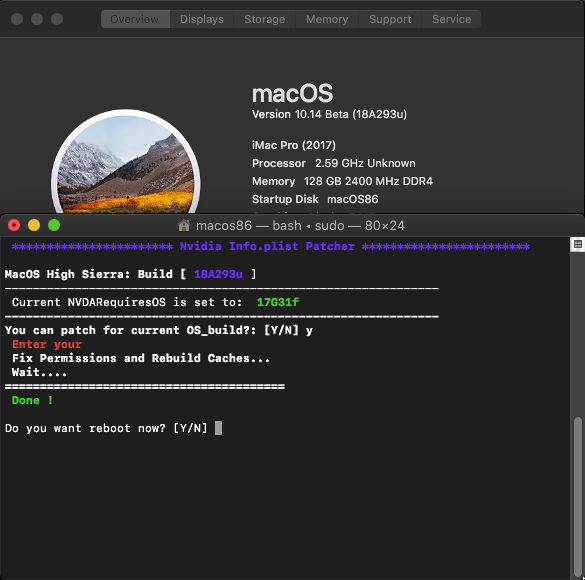
Task: Click the Terminal cursor block after reboot prompt
Action: [x=219, y=428]
